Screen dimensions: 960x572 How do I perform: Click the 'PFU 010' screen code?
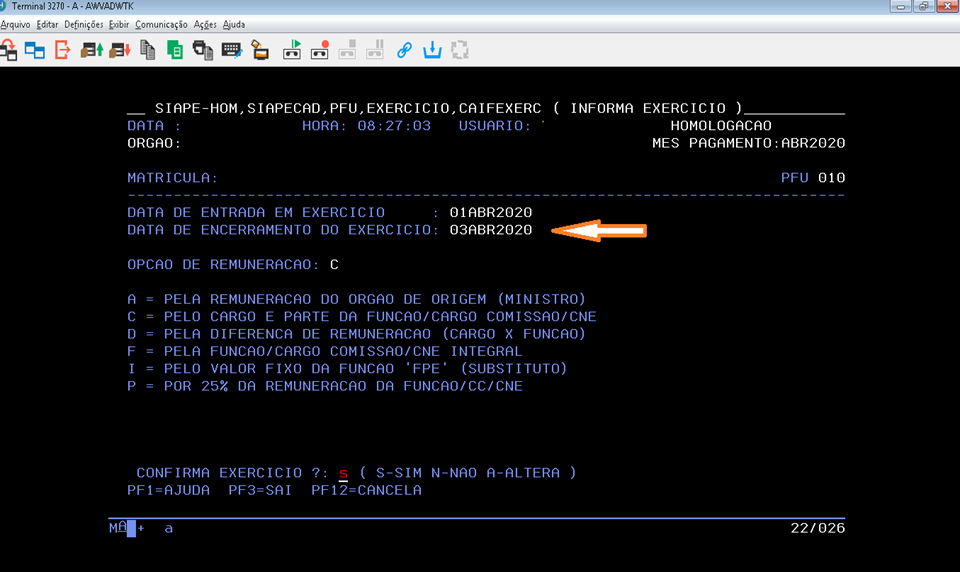pos(813,178)
